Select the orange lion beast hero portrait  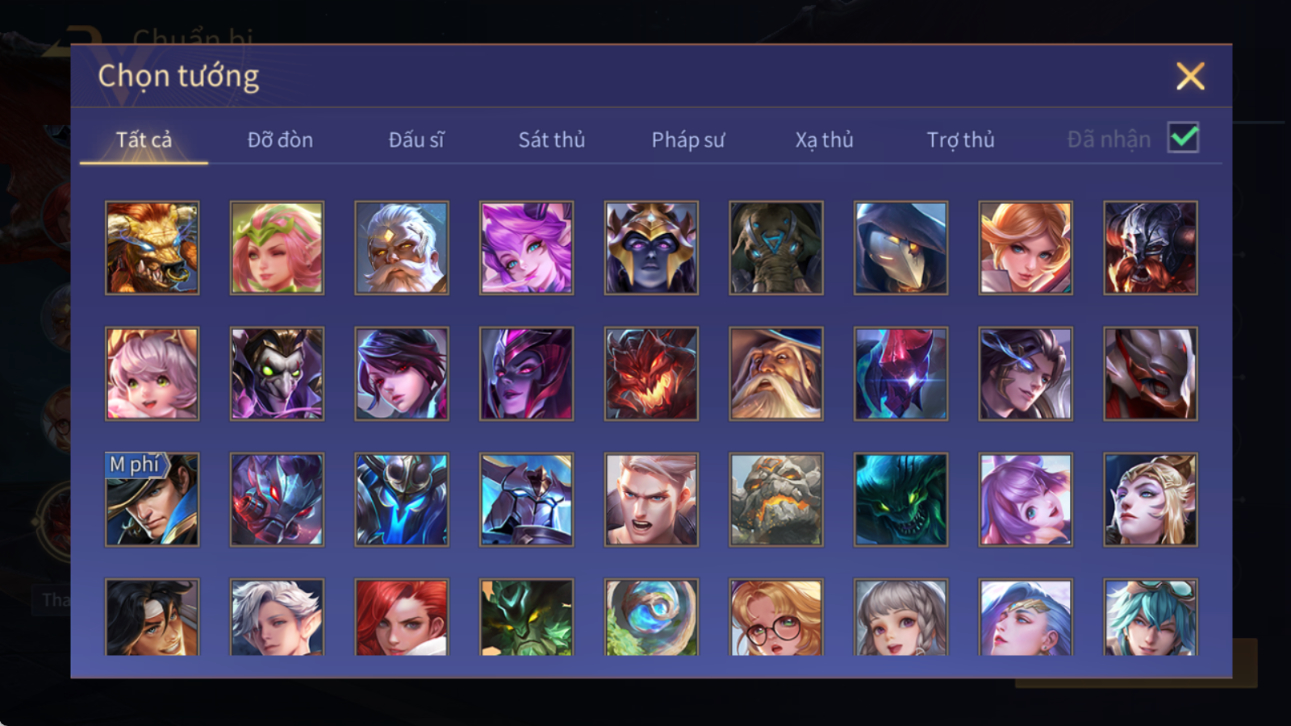pyautogui.click(x=152, y=248)
